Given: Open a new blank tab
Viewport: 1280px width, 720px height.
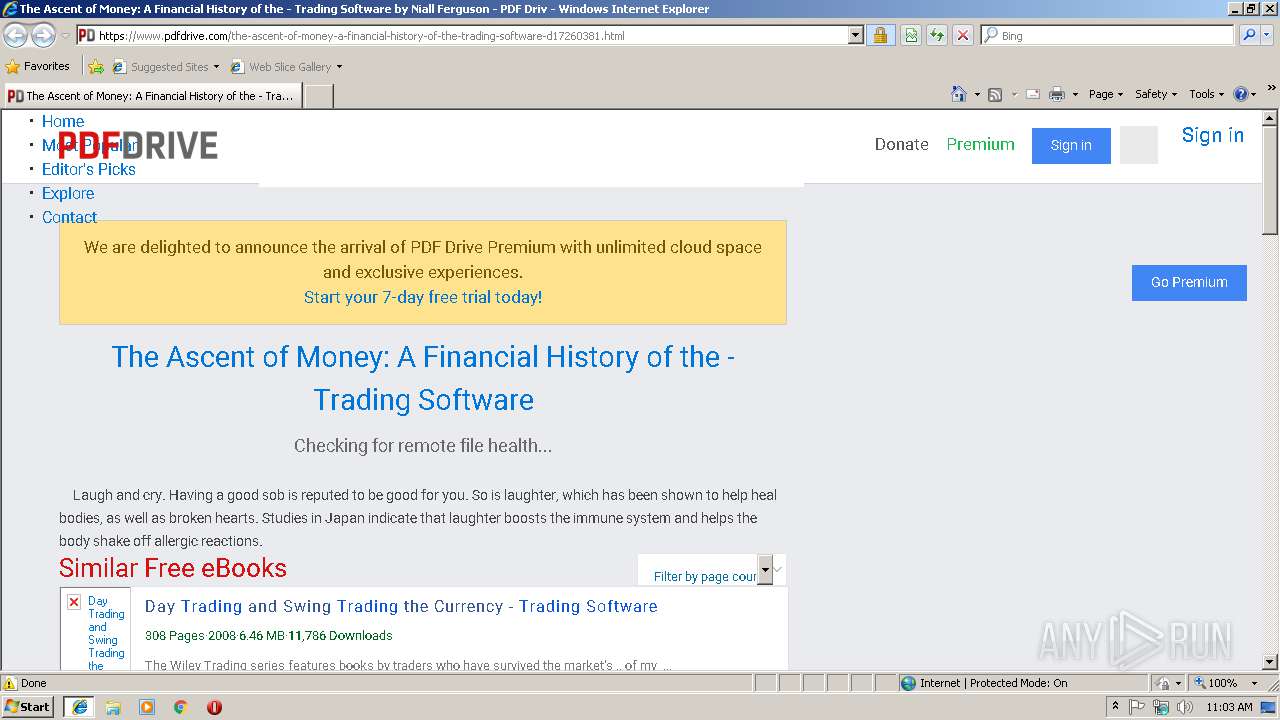Looking at the screenshot, I should click(318, 96).
